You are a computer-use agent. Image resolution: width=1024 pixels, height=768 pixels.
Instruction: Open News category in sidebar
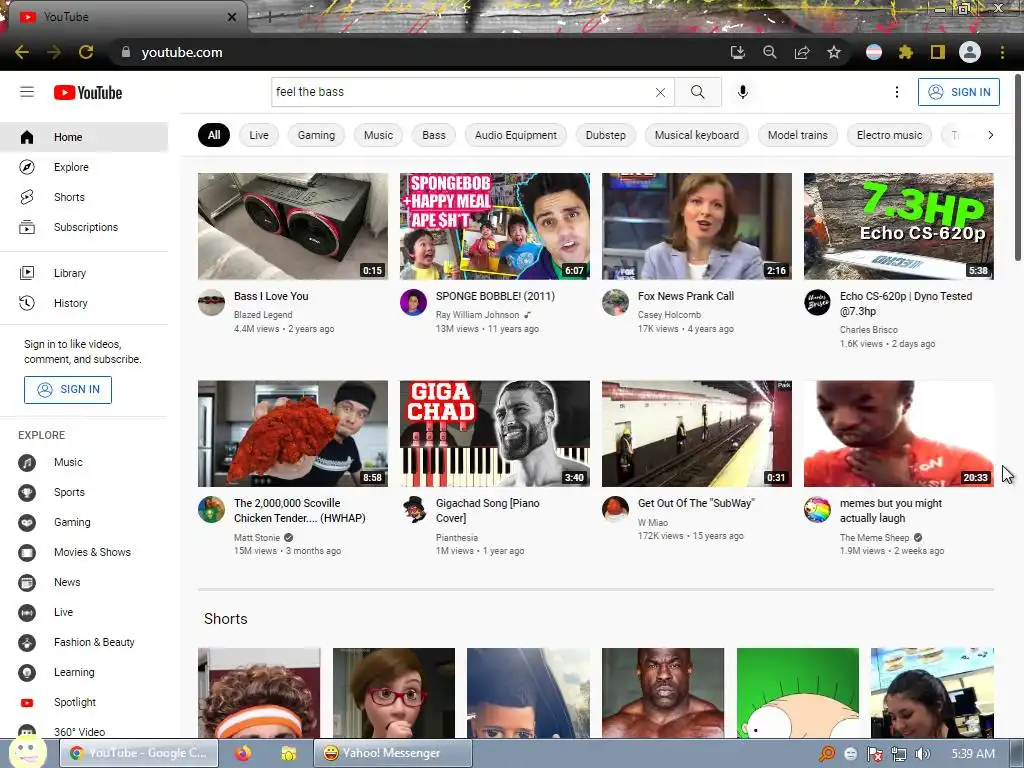pyautogui.click(x=84, y=583)
